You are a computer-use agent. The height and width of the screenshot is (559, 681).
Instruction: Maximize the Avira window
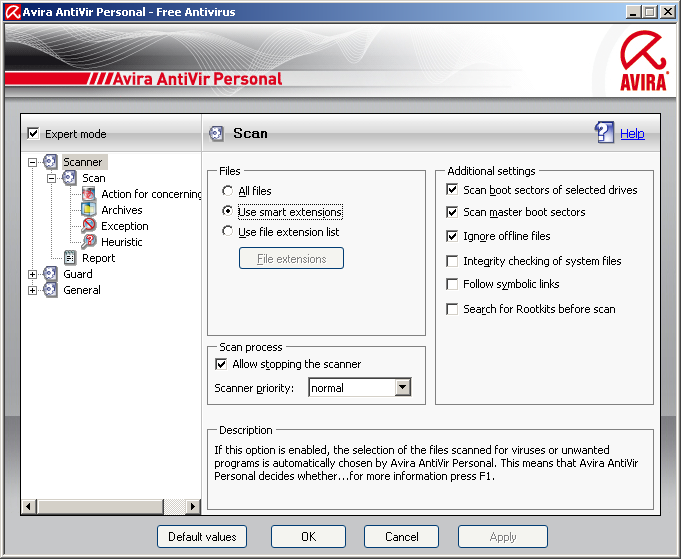click(x=649, y=12)
